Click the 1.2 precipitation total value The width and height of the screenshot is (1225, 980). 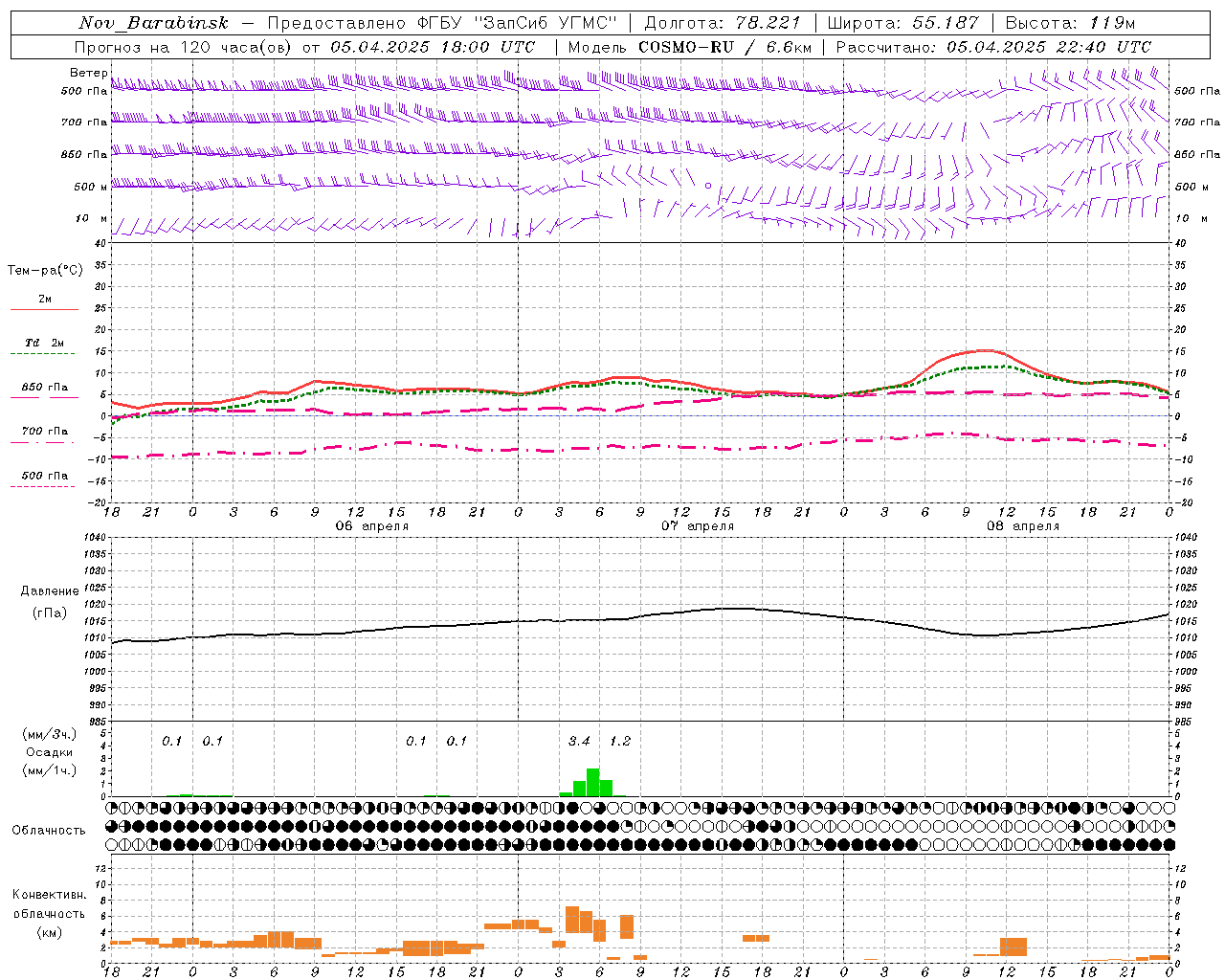click(620, 742)
